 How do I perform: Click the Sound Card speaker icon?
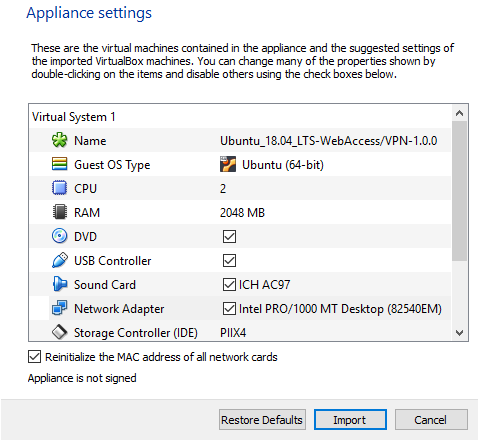(60, 284)
